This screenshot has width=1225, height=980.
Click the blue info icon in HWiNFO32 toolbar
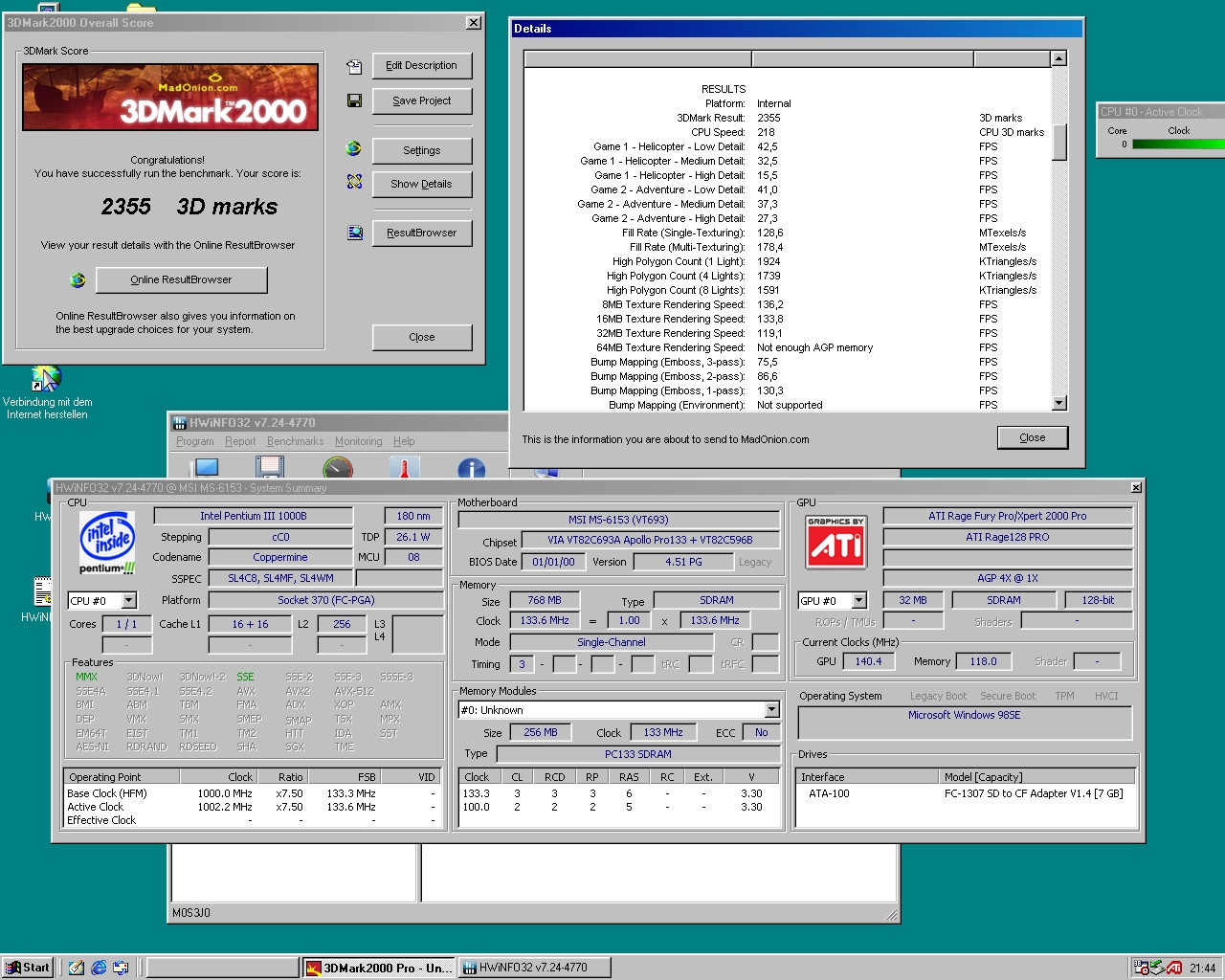click(x=471, y=467)
